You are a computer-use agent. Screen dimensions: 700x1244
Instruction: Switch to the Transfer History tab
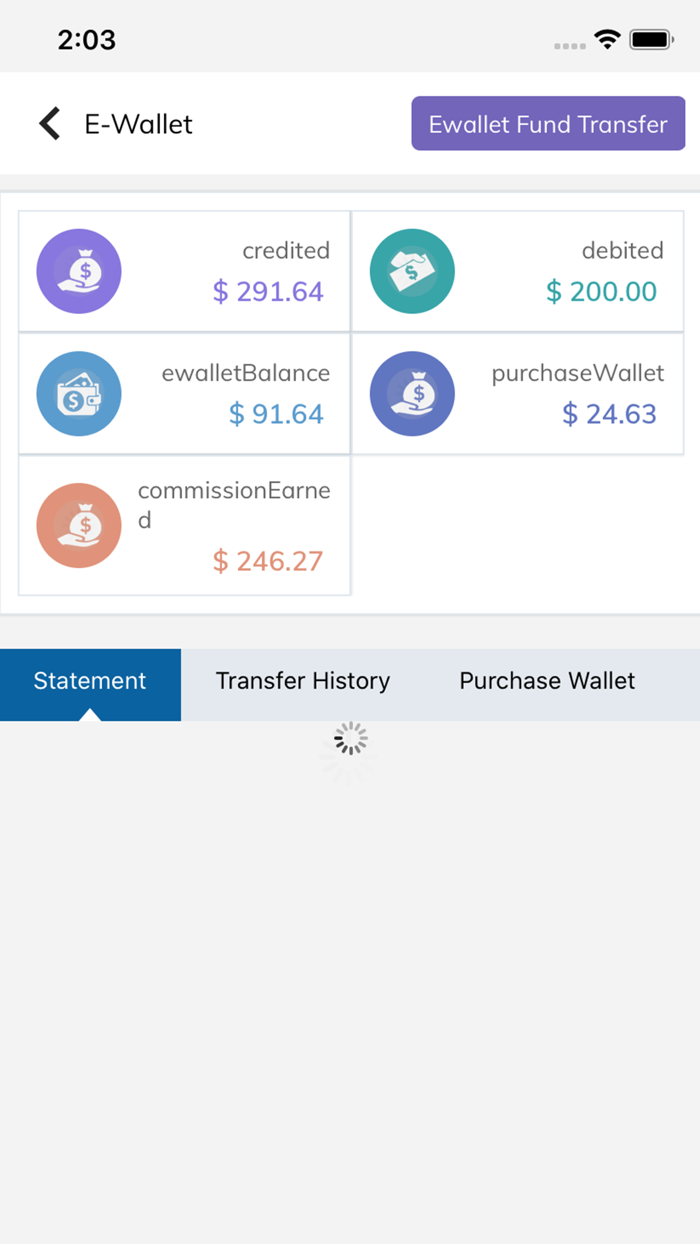click(x=303, y=681)
